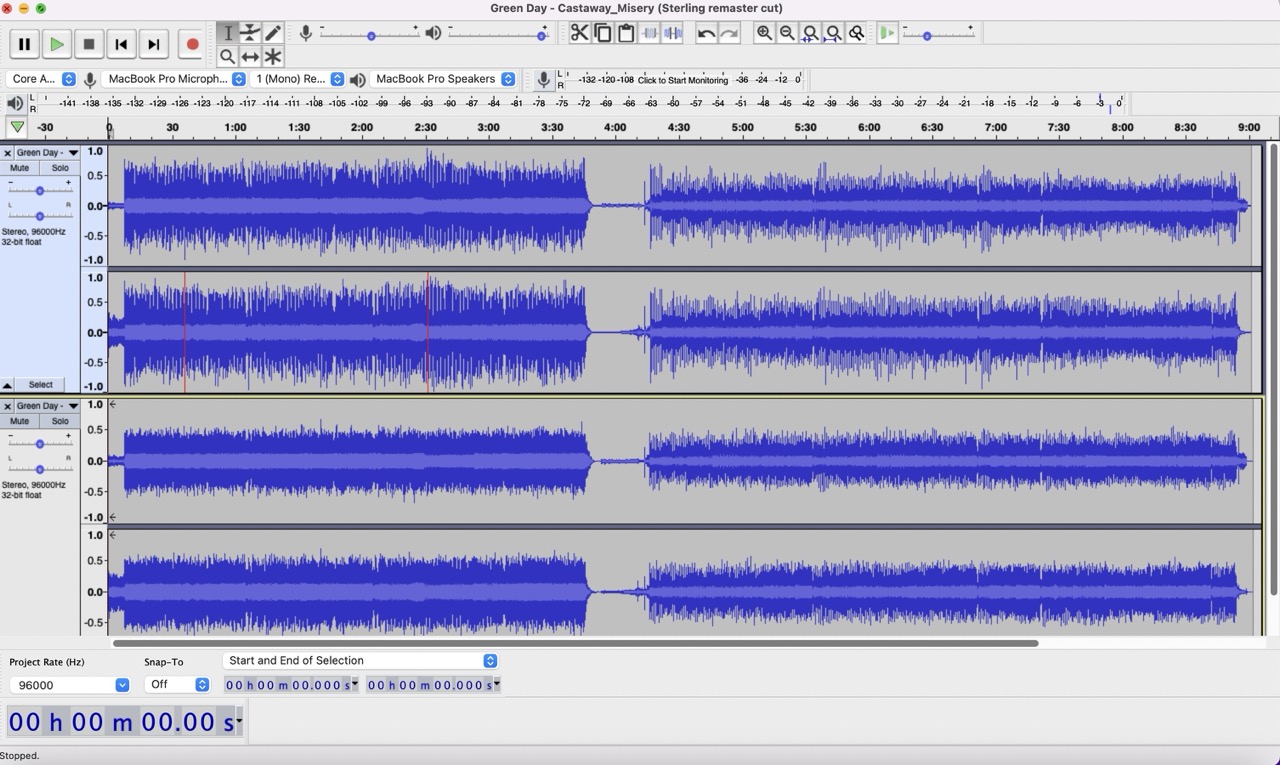Click the playback volume slider

tap(495, 35)
